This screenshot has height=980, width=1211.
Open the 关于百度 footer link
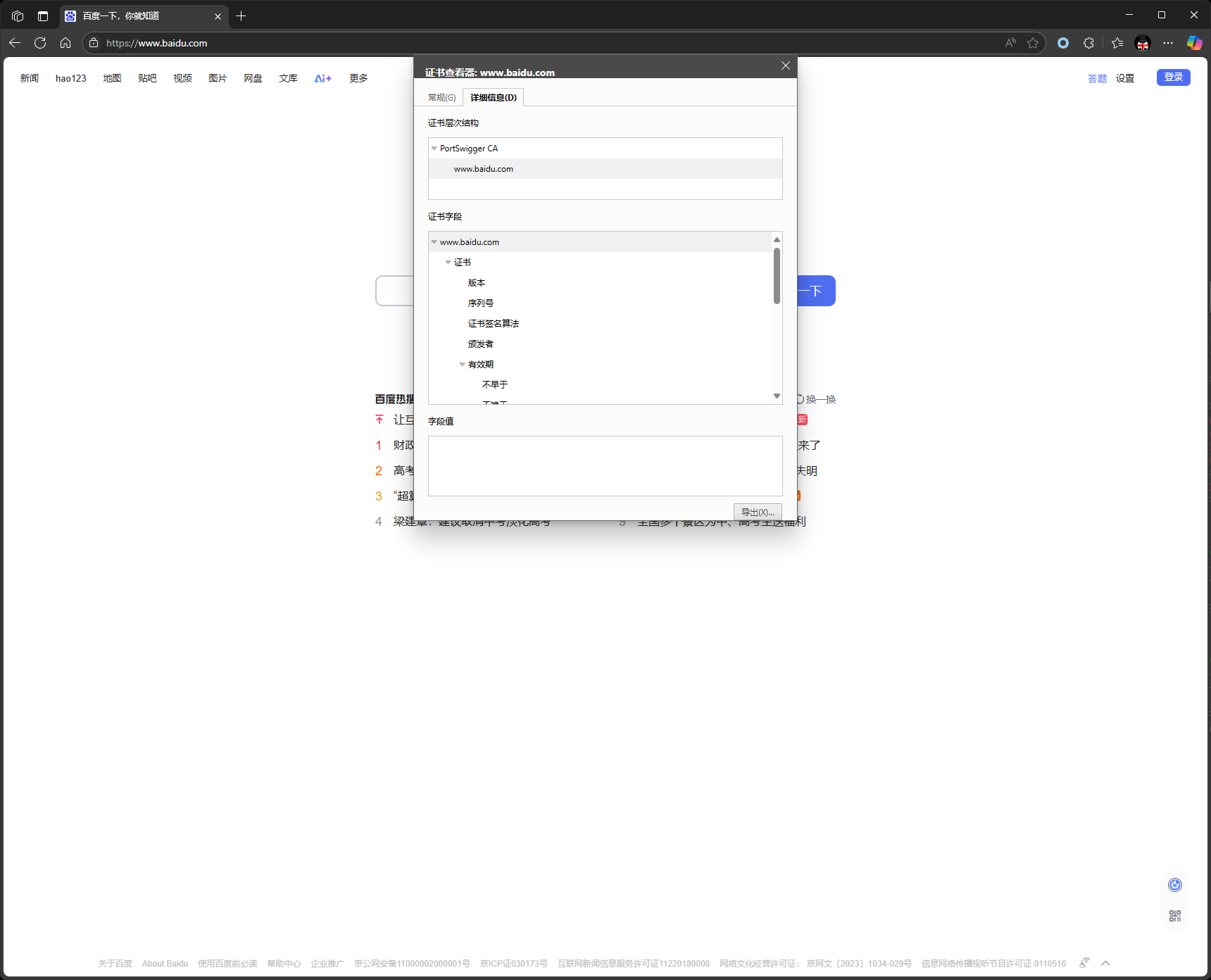(115, 964)
